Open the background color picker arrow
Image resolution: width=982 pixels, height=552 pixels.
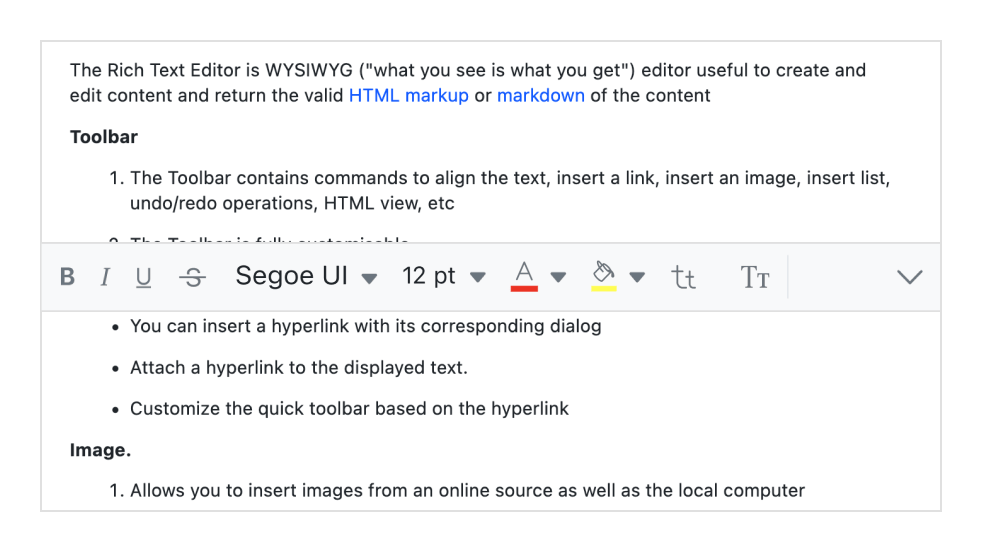[x=638, y=277]
